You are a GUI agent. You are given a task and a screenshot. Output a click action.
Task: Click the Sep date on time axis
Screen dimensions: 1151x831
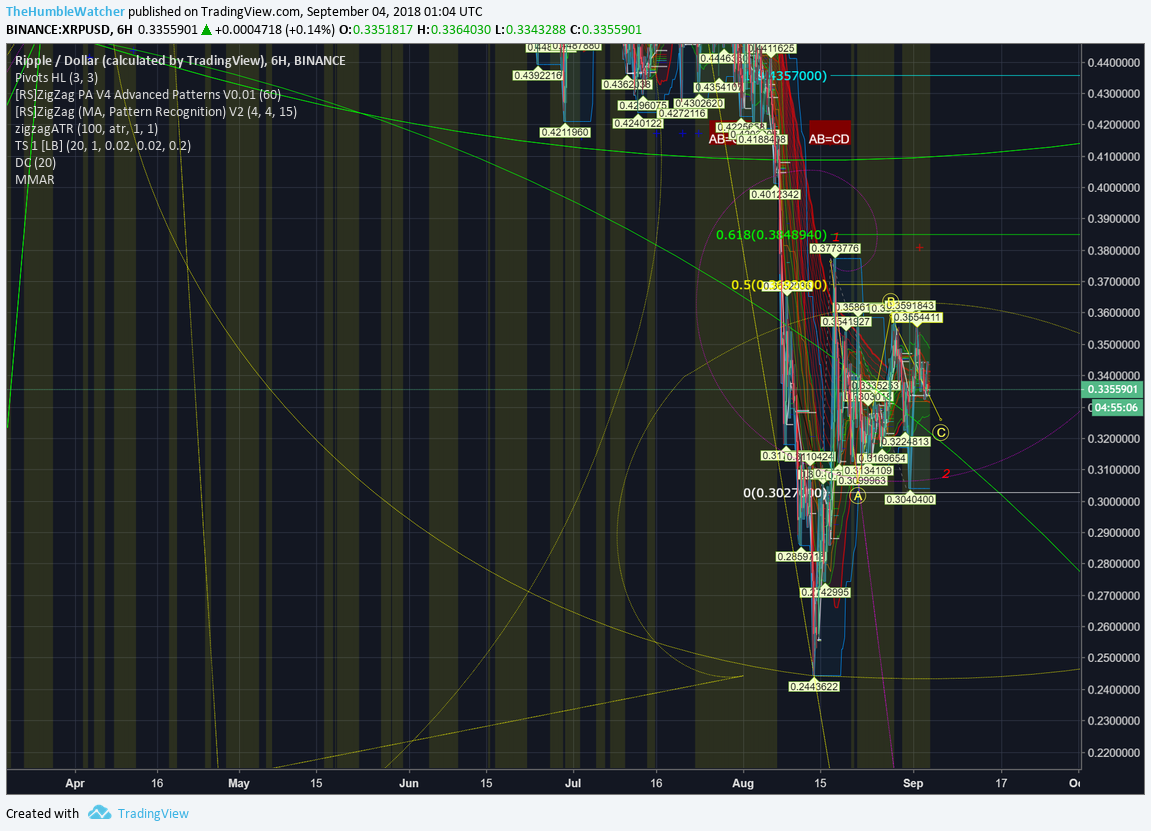coord(912,783)
